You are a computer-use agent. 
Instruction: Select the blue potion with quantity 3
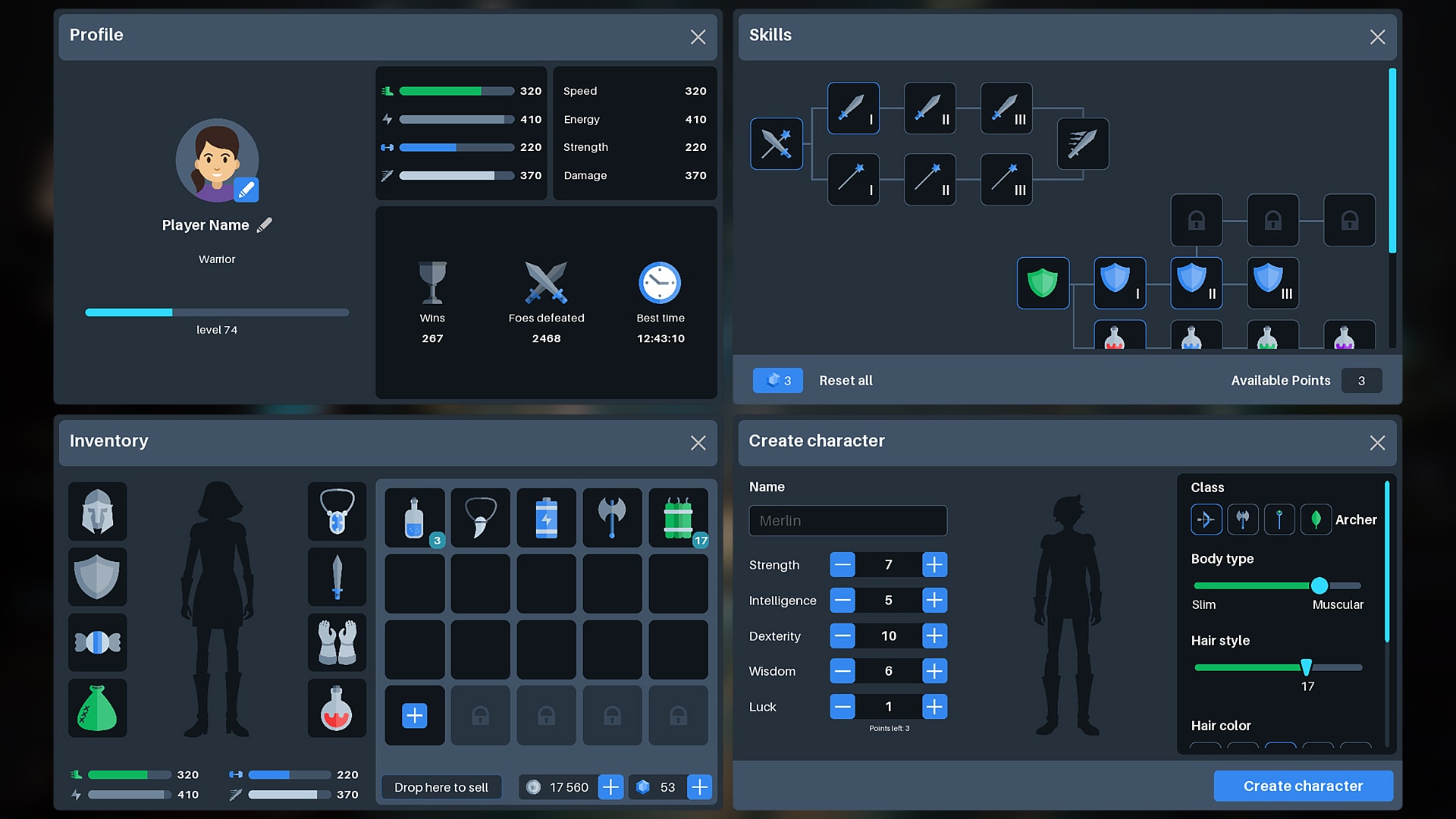tap(414, 517)
